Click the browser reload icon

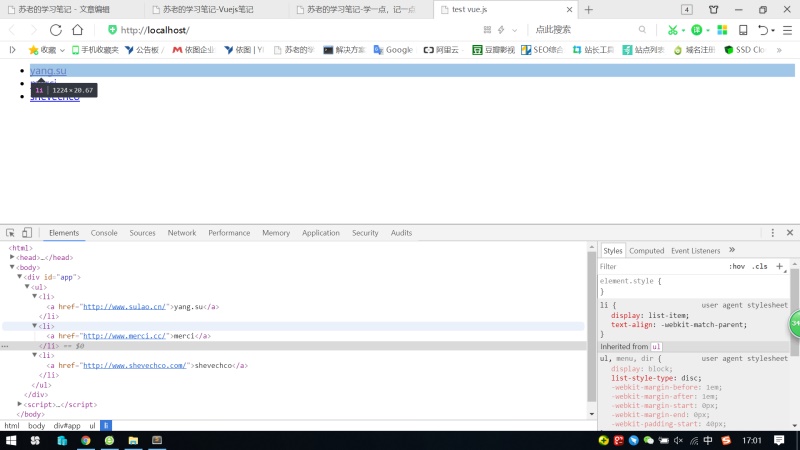(56, 30)
